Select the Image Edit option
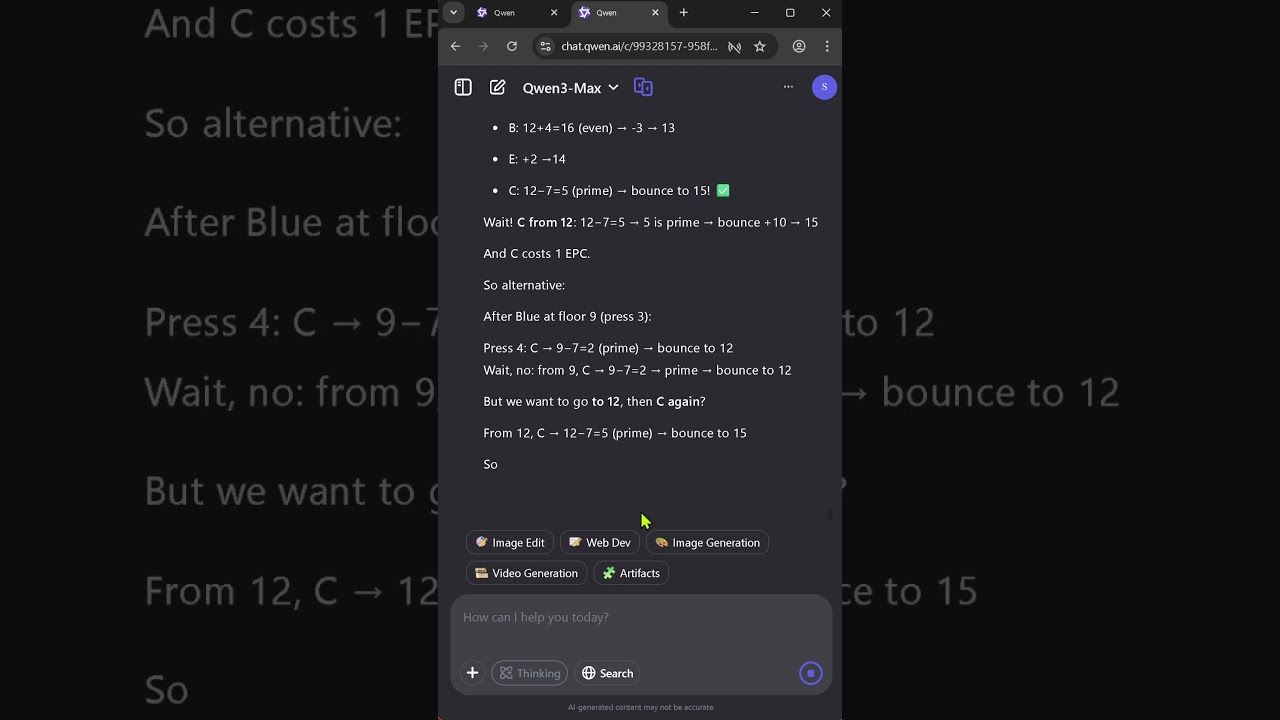The height and width of the screenshot is (720, 1280). [x=510, y=543]
